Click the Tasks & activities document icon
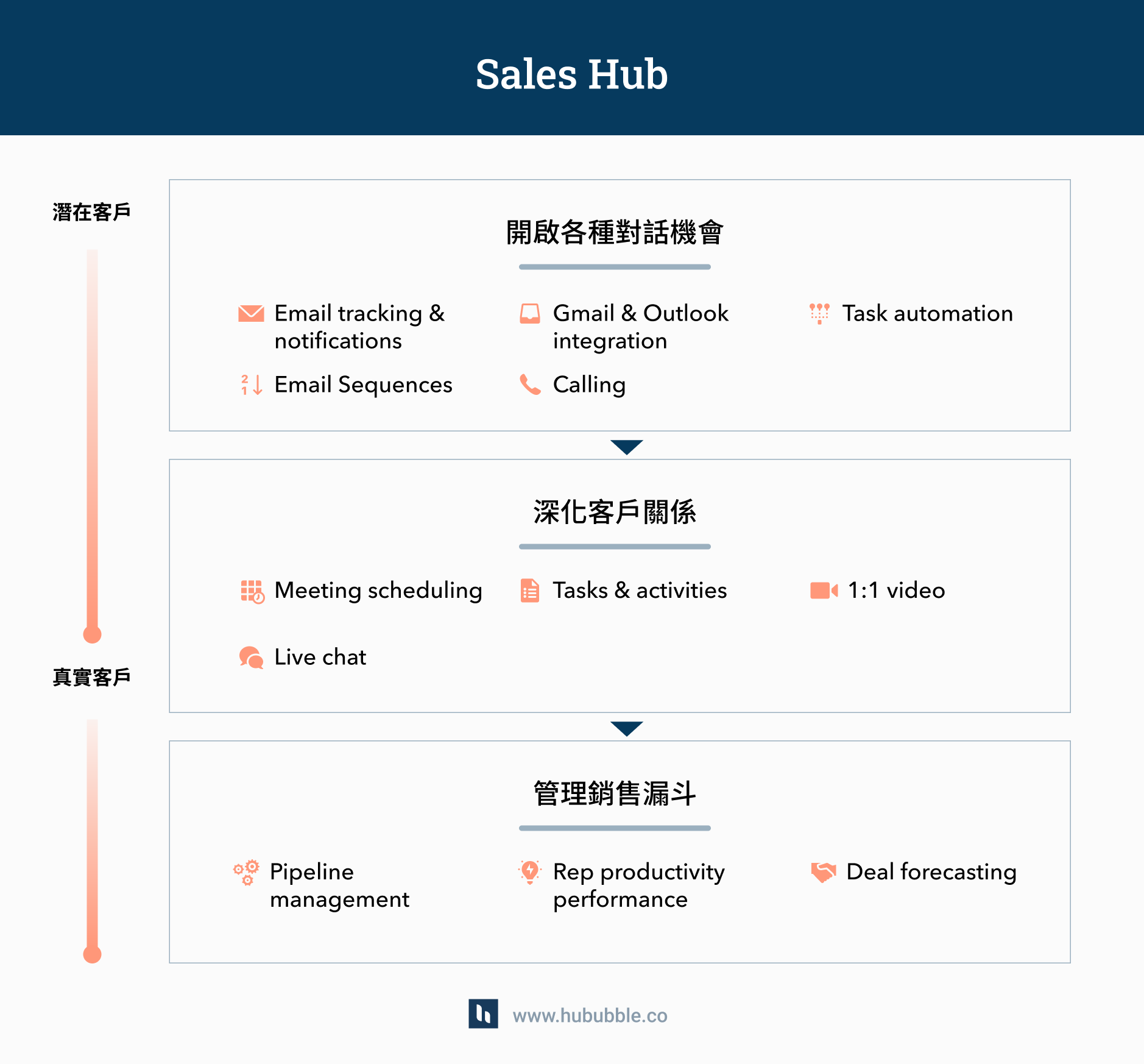The image size is (1144, 1064). (x=529, y=591)
